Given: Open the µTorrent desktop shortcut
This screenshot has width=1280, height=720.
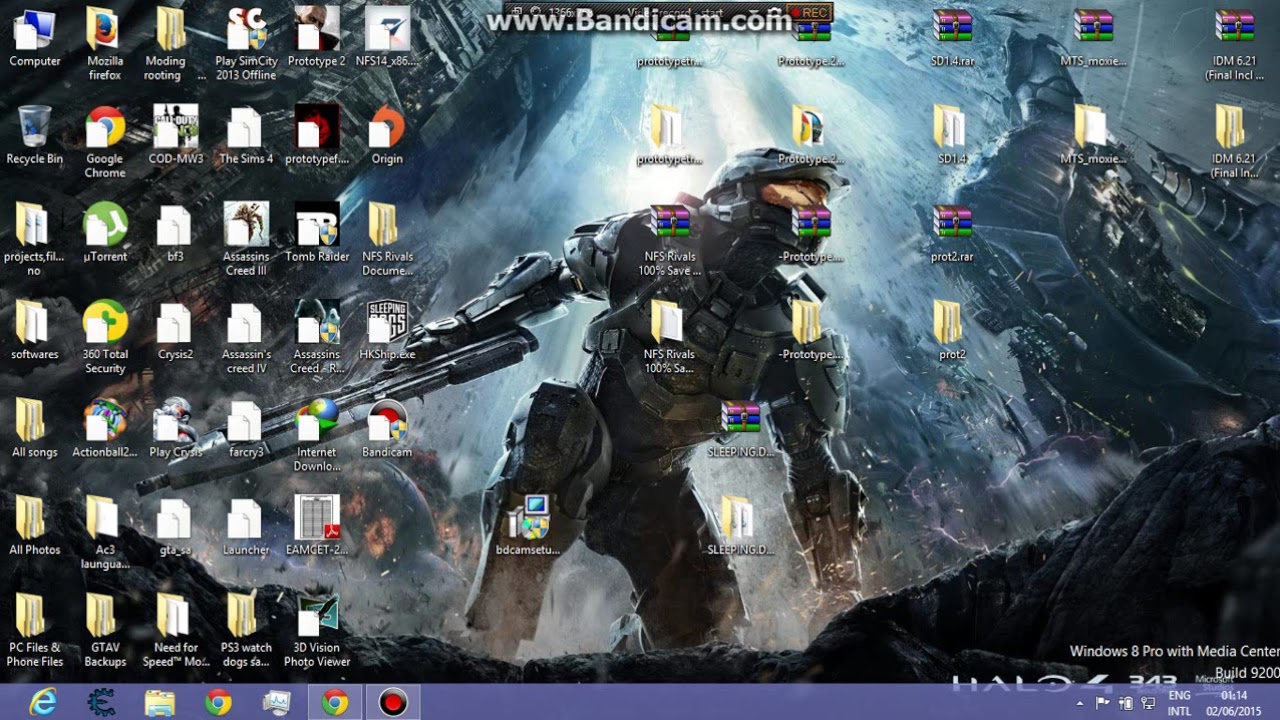Looking at the screenshot, I should pyautogui.click(x=105, y=233).
